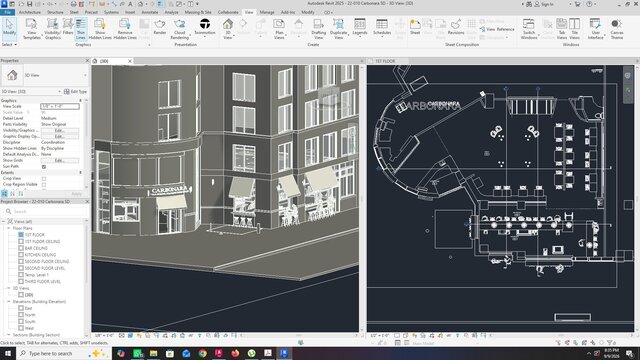The height and width of the screenshot is (360, 640).
Task: Toggle the Crop Region Visible checkbox
Action: [44, 184]
